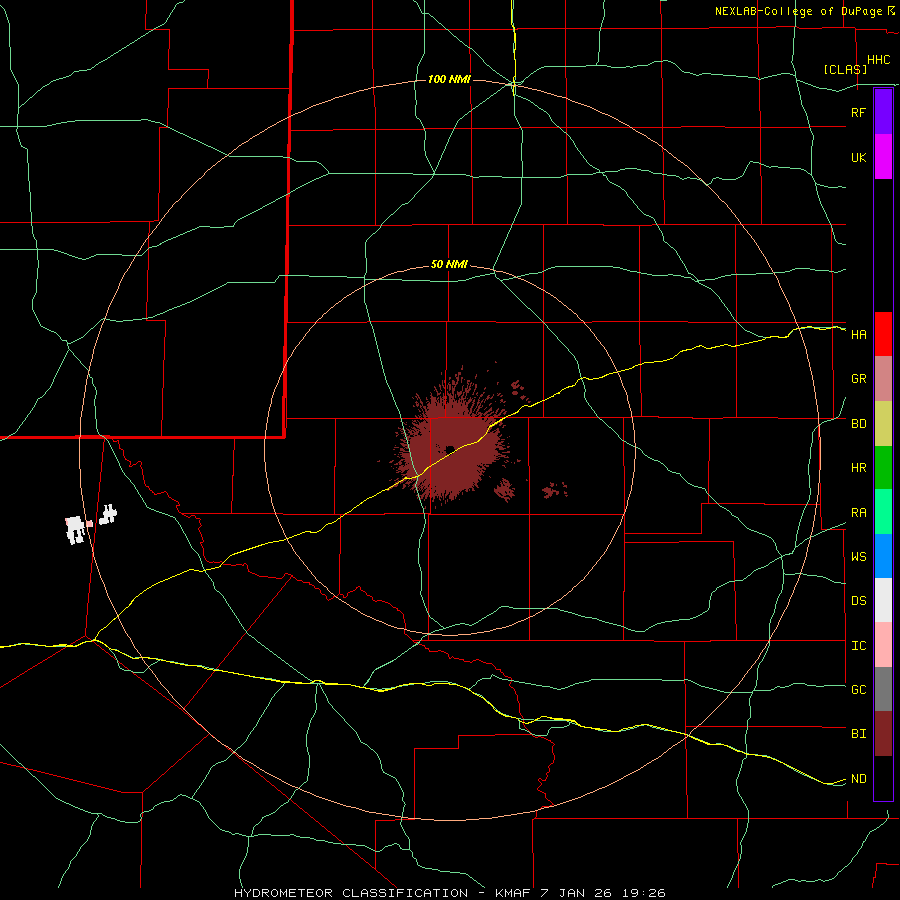Image resolution: width=900 pixels, height=900 pixels.
Task: Click the WS legend label
Action: pyautogui.click(x=858, y=557)
